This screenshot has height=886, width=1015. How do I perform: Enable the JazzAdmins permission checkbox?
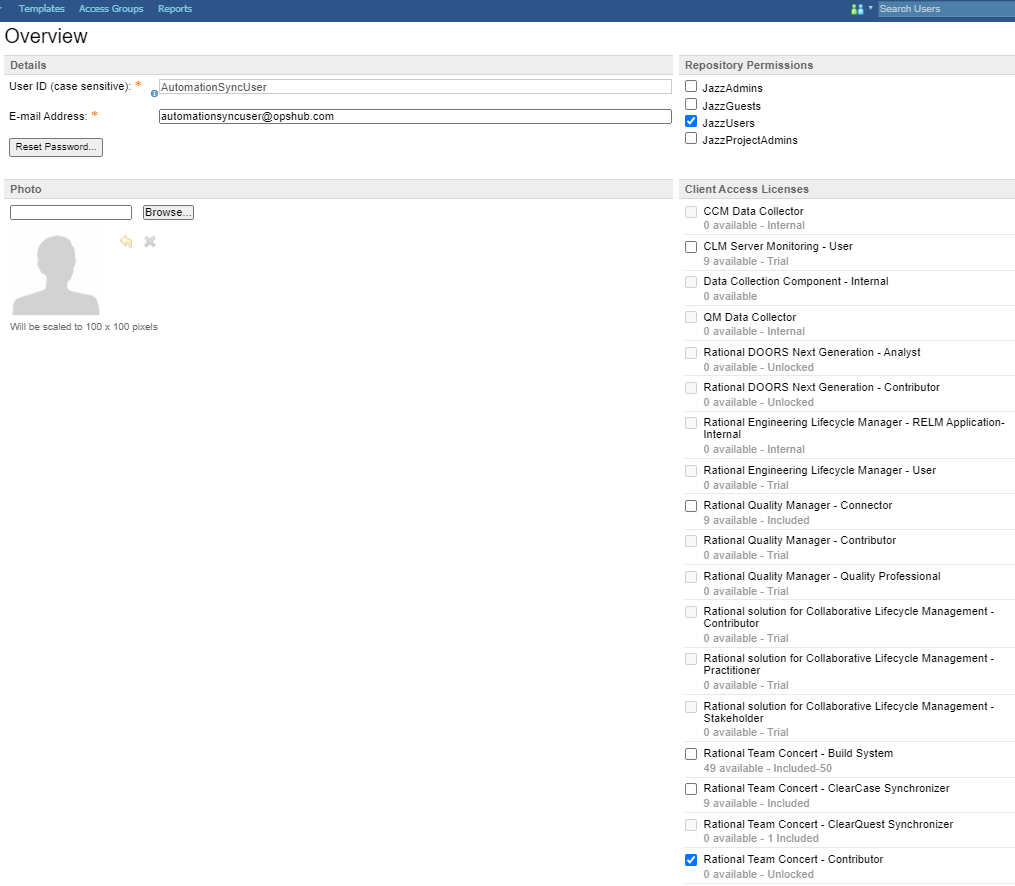691,87
